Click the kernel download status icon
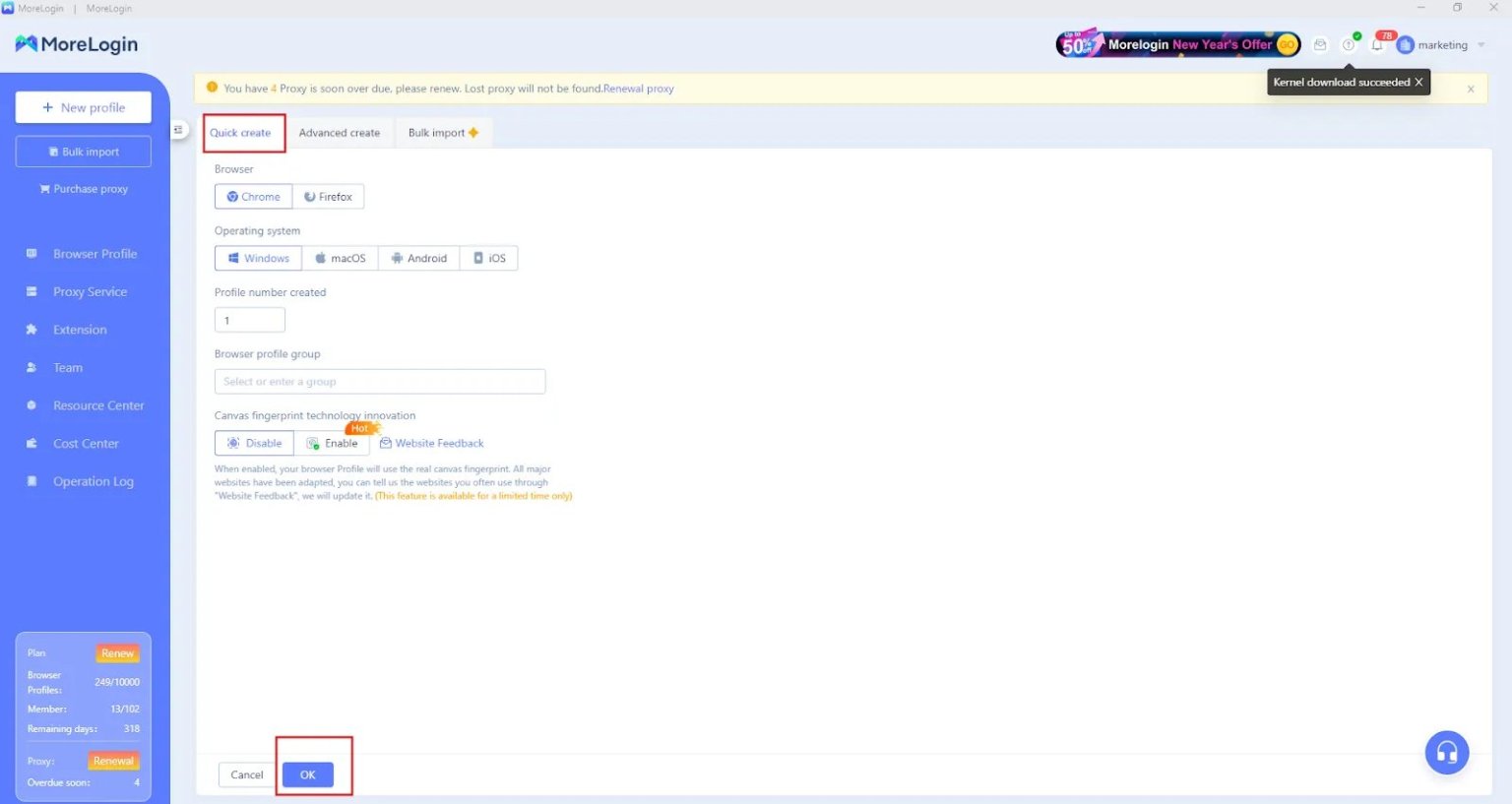1512x804 pixels. (1349, 45)
